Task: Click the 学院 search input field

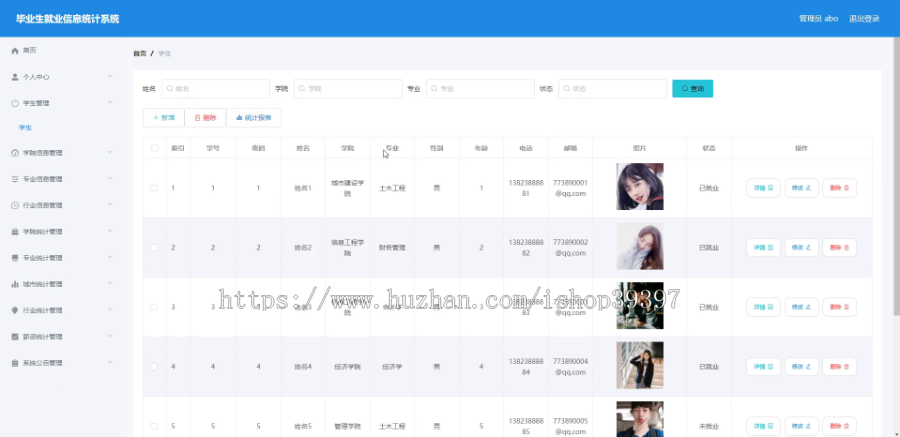Action: tap(348, 88)
